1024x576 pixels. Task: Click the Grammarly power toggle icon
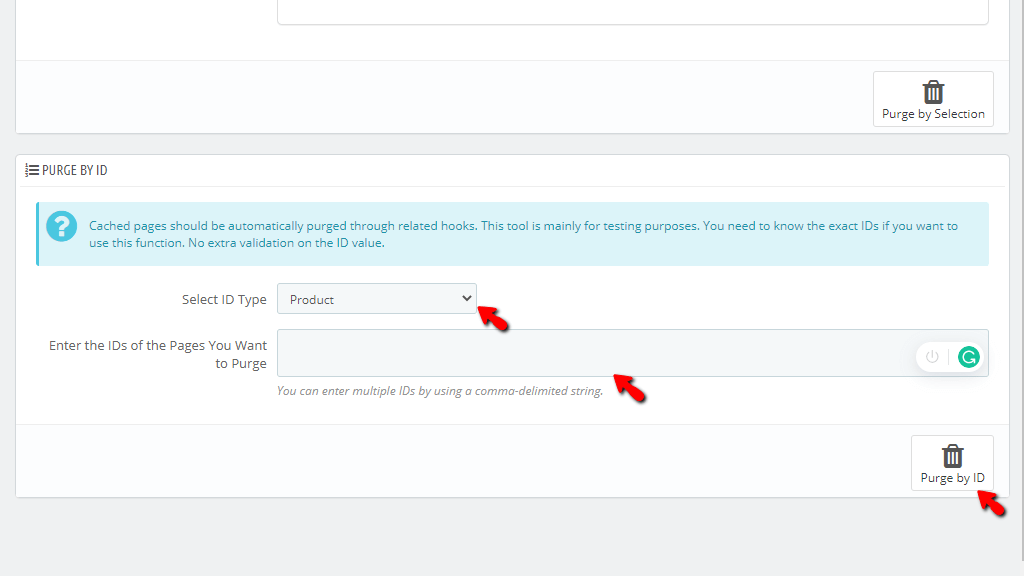(932, 357)
